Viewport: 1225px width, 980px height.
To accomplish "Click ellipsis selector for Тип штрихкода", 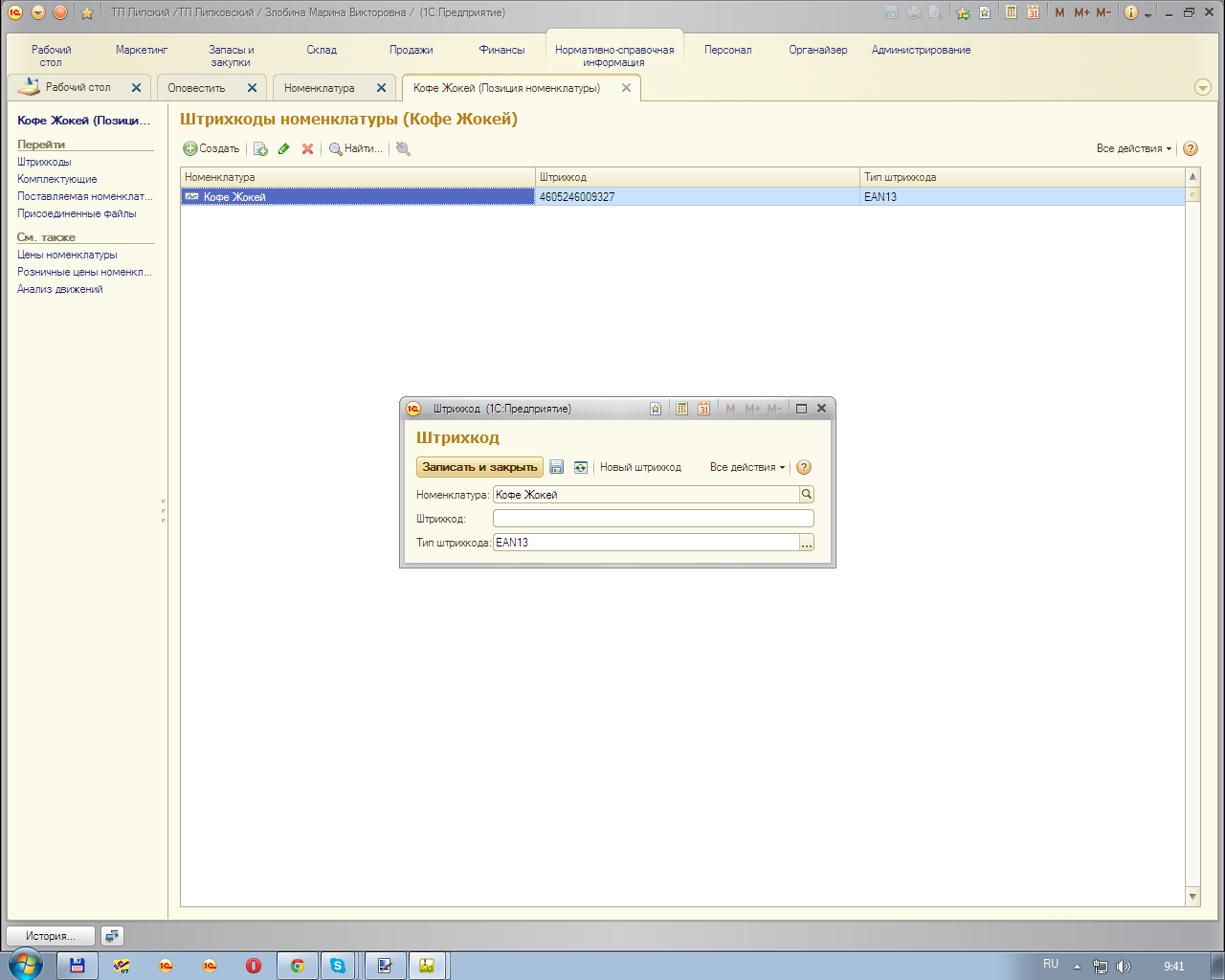I will tap(807, 543).
